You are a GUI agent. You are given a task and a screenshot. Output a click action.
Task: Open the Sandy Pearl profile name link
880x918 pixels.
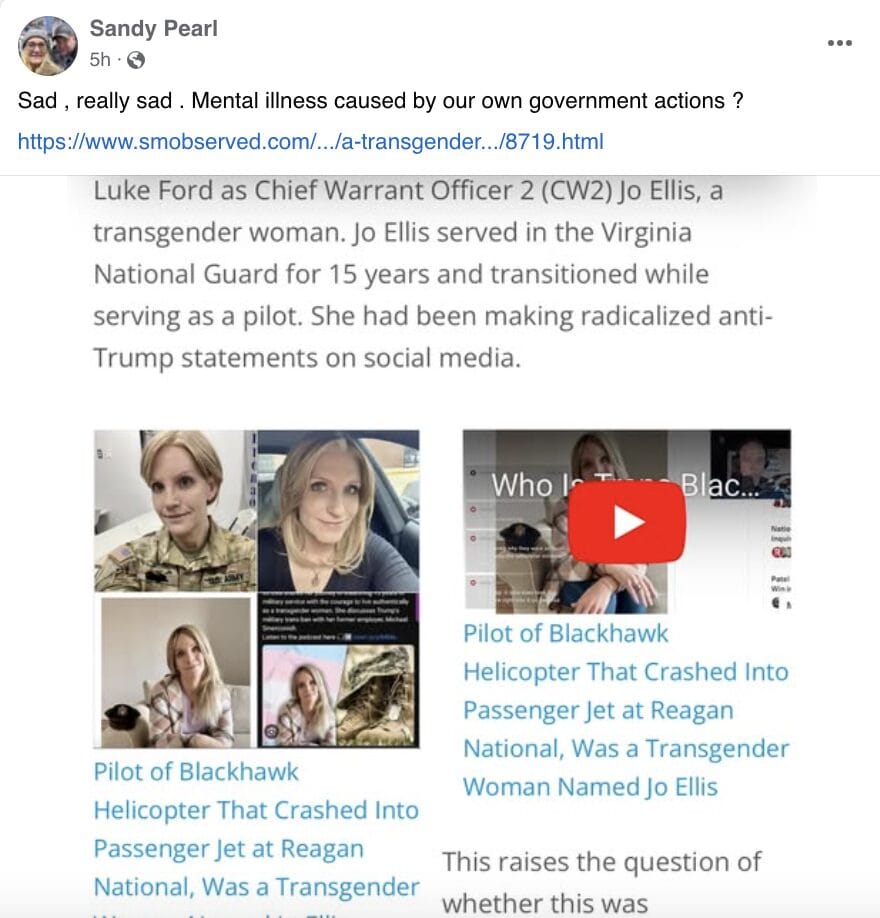153,28
